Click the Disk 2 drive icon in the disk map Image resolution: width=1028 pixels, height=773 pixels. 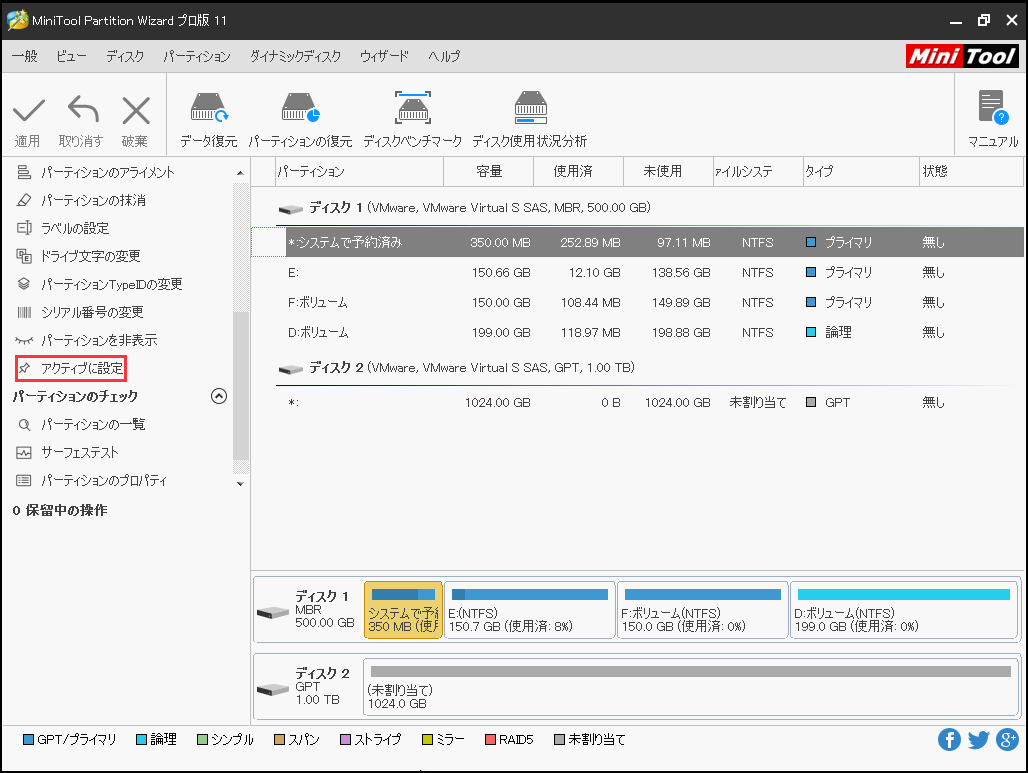click(x=273, y=690)
